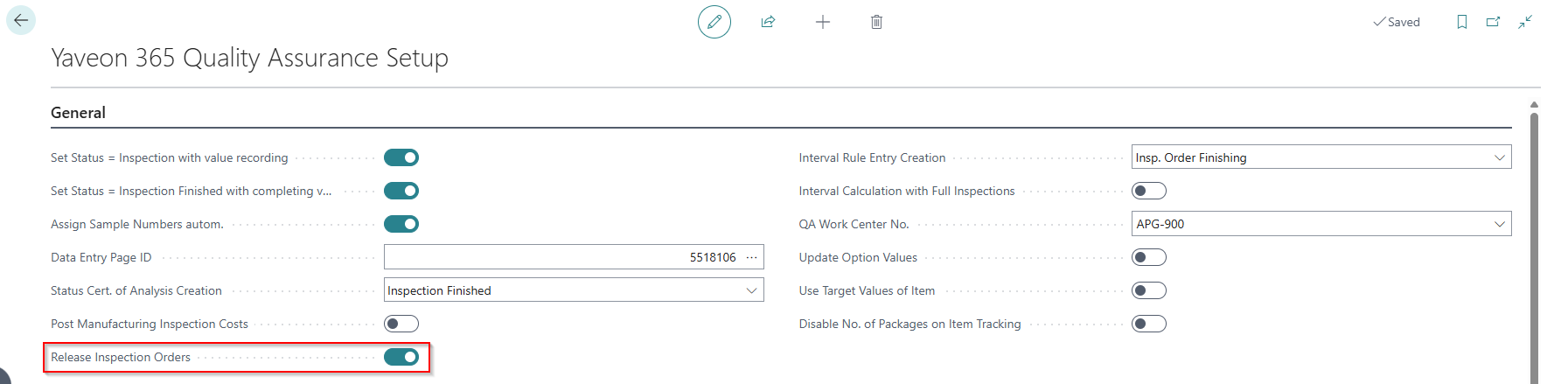
Task: Click Assign Sample Numbers autom. label
Action: click(x=137, y=224)
